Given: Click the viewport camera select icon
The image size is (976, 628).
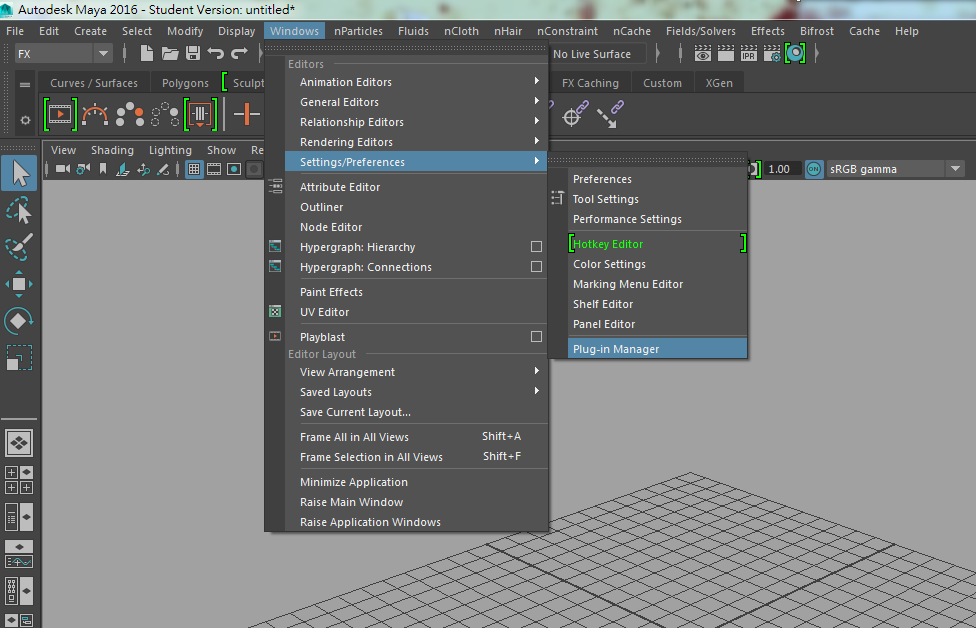Looking at the screenshot, I should (63, 169).
